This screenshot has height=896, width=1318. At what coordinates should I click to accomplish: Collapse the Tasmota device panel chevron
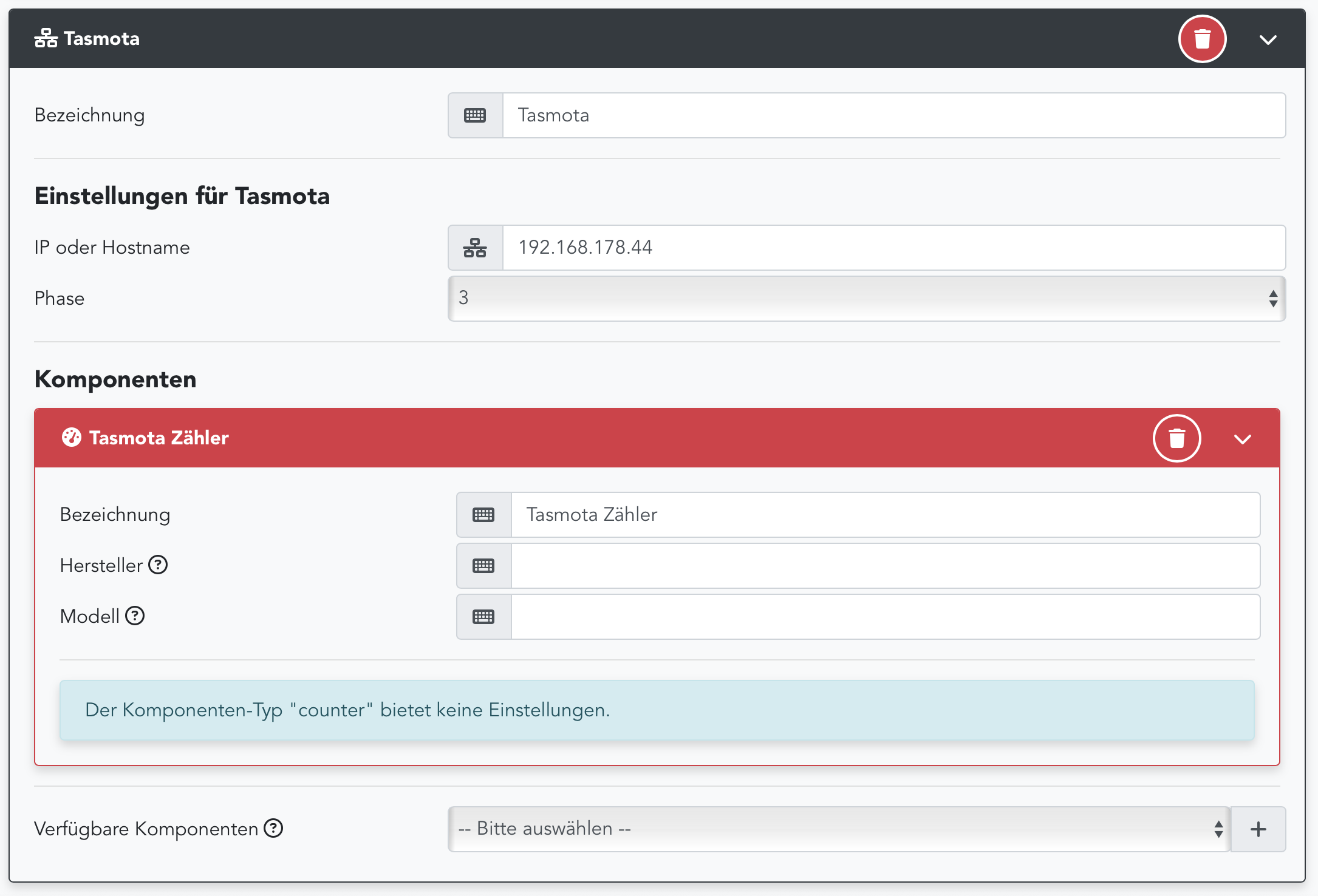pyautogui.click(x=1268, y=40)
